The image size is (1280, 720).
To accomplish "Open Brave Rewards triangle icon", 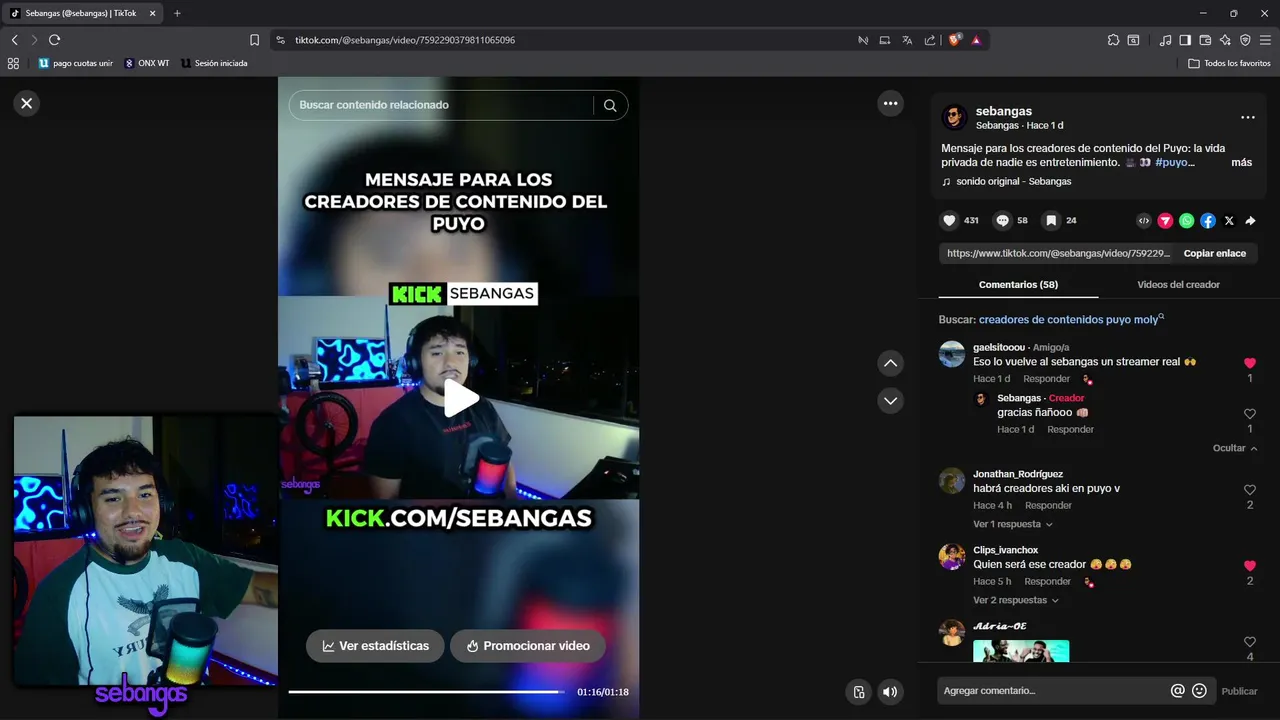I will [x=976, y=40].
